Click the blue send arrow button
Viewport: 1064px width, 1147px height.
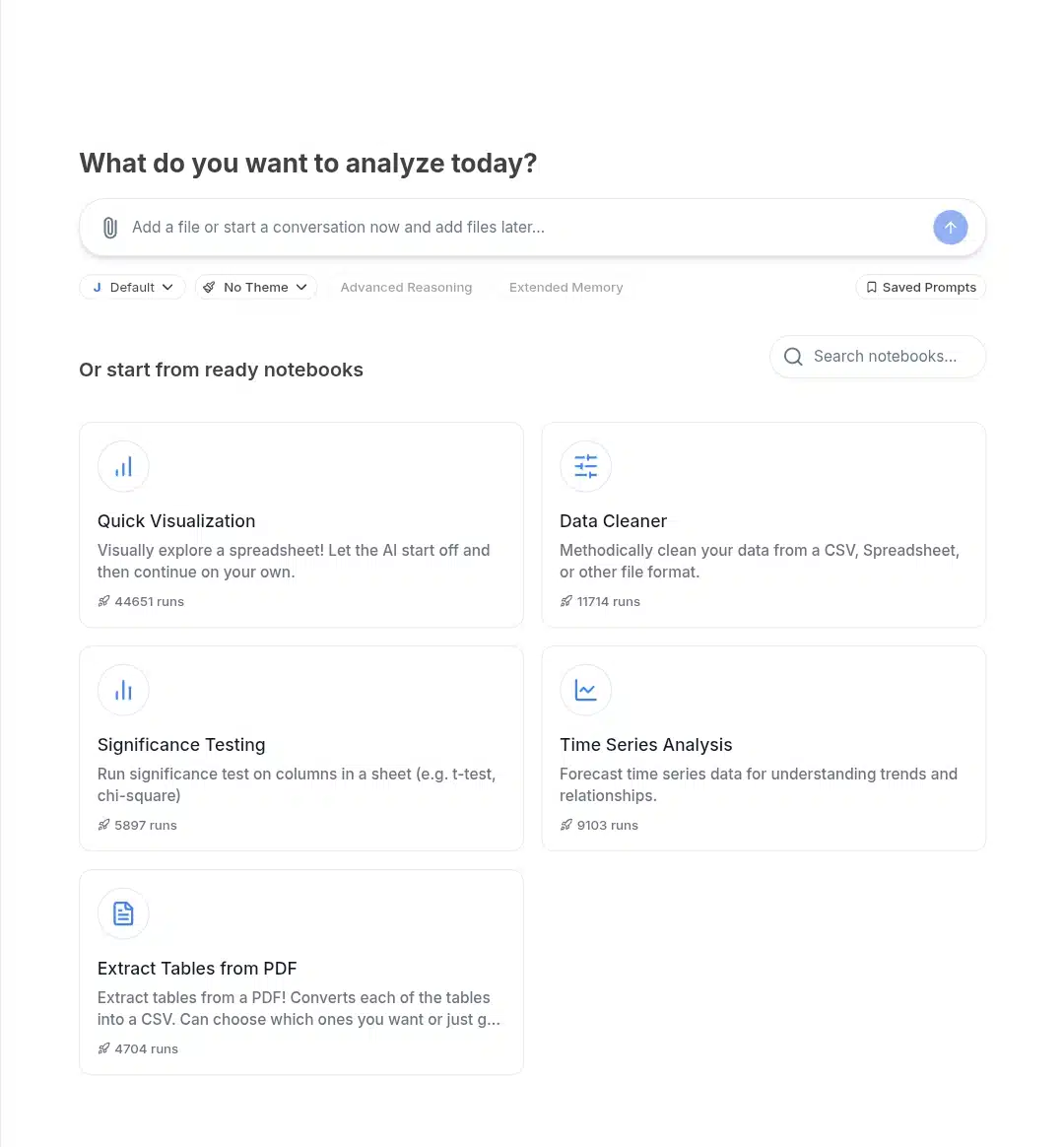[x=950, y=228]
